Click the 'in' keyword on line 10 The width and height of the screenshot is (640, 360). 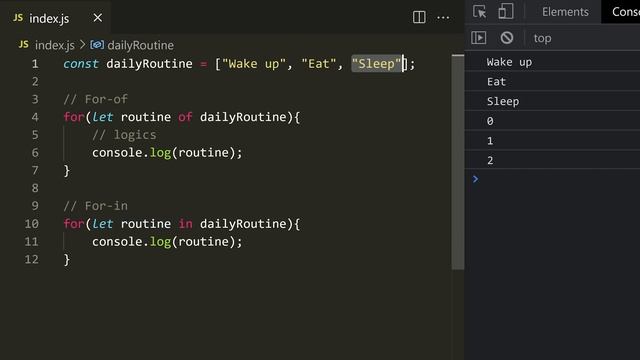185,224
